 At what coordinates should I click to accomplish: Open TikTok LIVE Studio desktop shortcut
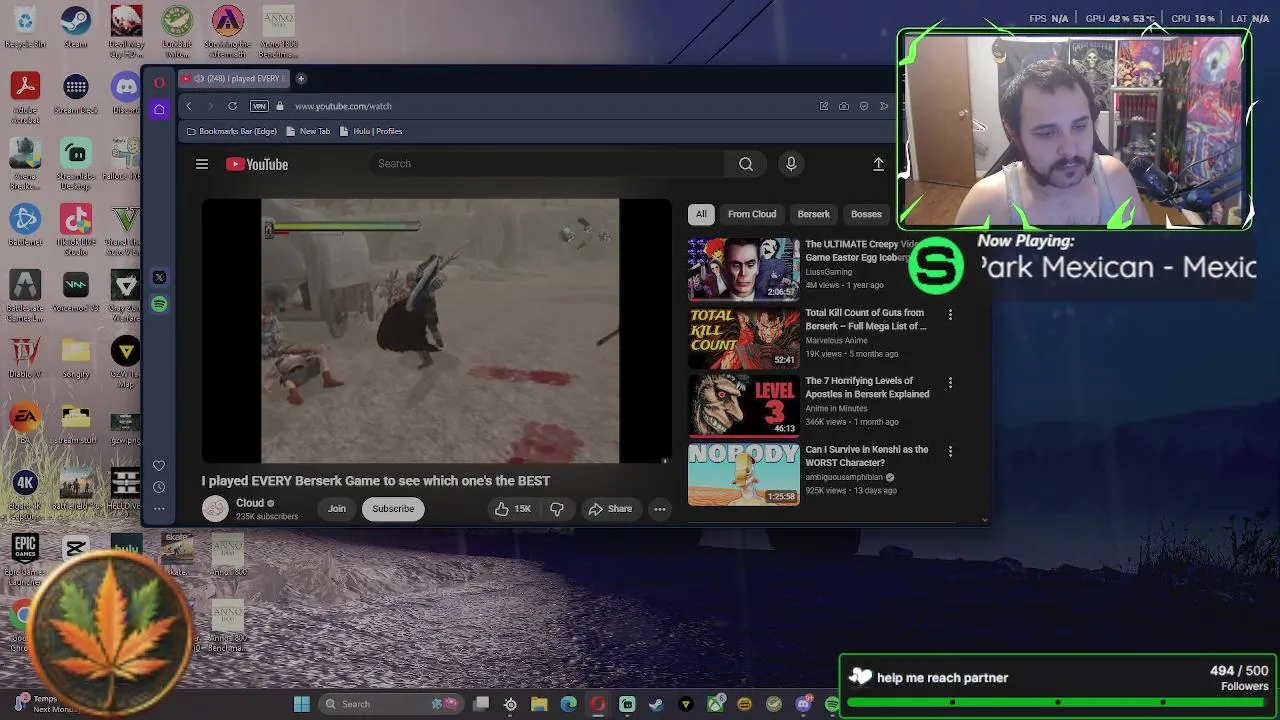pyautogui.click(x=75, y=229)
